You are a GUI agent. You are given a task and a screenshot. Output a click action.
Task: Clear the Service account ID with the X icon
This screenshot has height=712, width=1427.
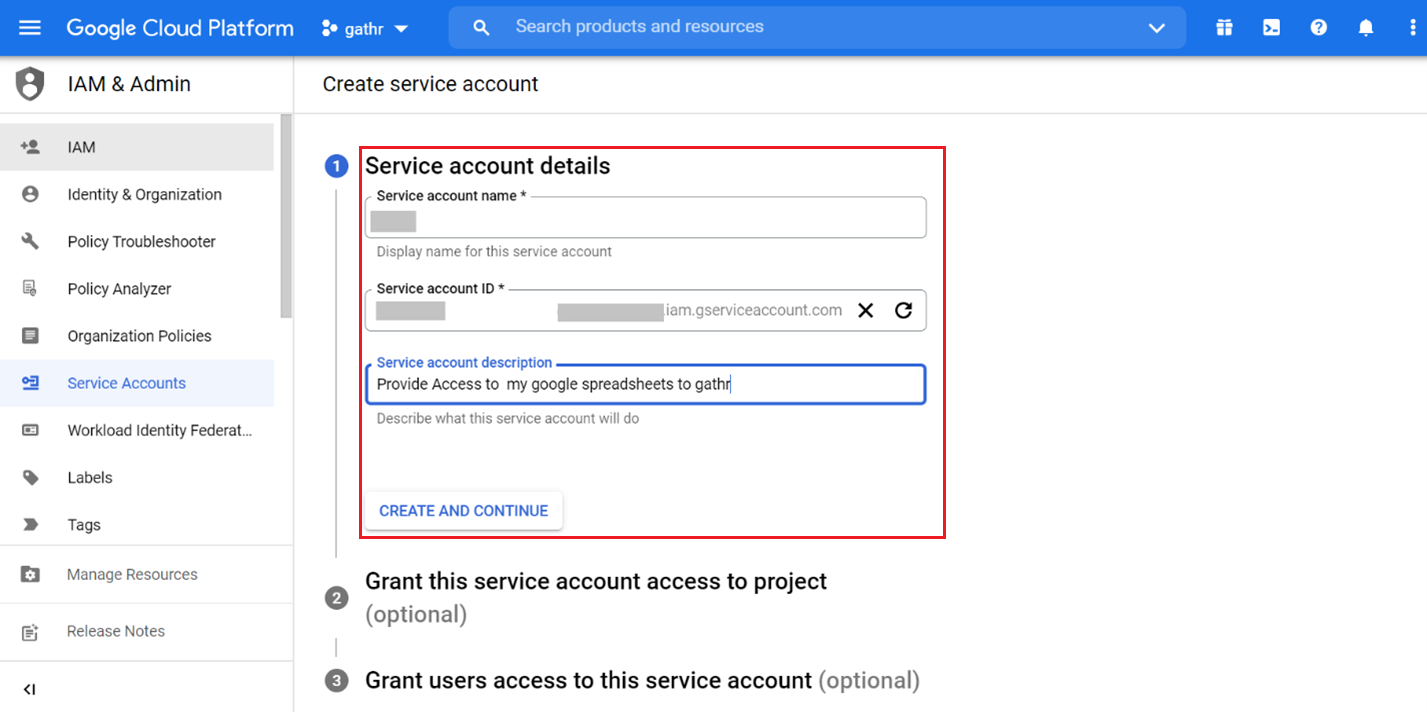[864, 310]
